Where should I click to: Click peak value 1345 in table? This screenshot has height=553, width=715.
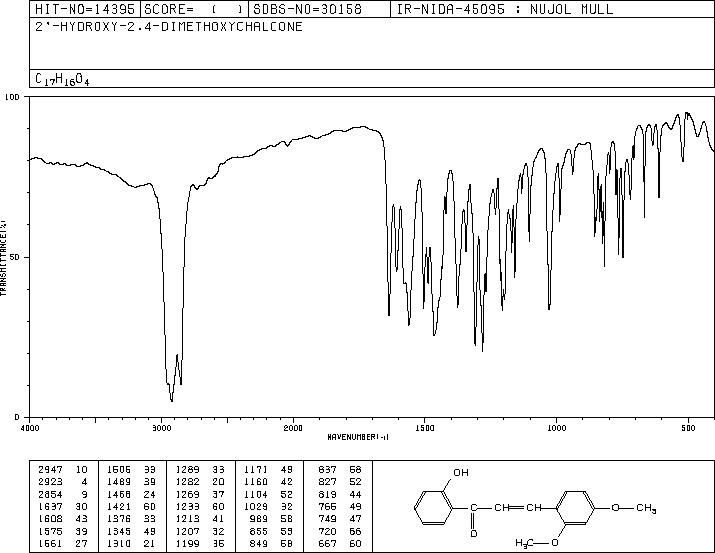click(119, 531)
